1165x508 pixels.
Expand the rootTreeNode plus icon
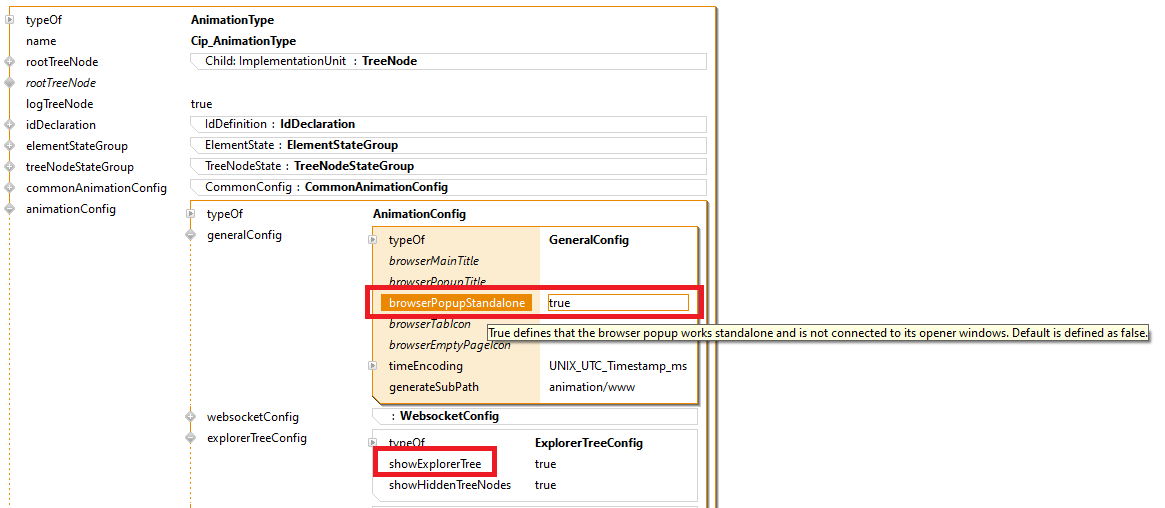coord(10,62)
